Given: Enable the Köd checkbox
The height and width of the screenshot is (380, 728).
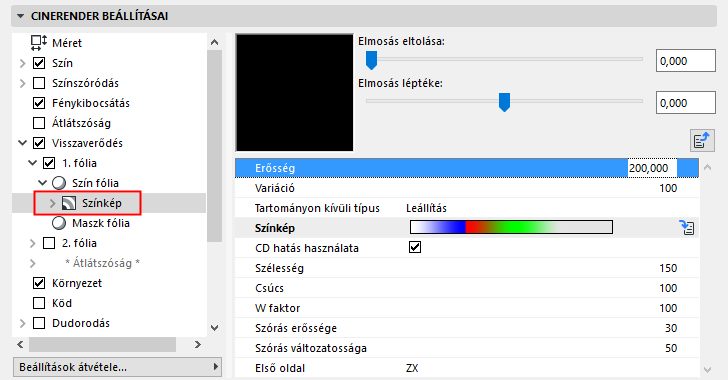Looking at the screenshot, I should pyautogui.click(x=39, y=303).
